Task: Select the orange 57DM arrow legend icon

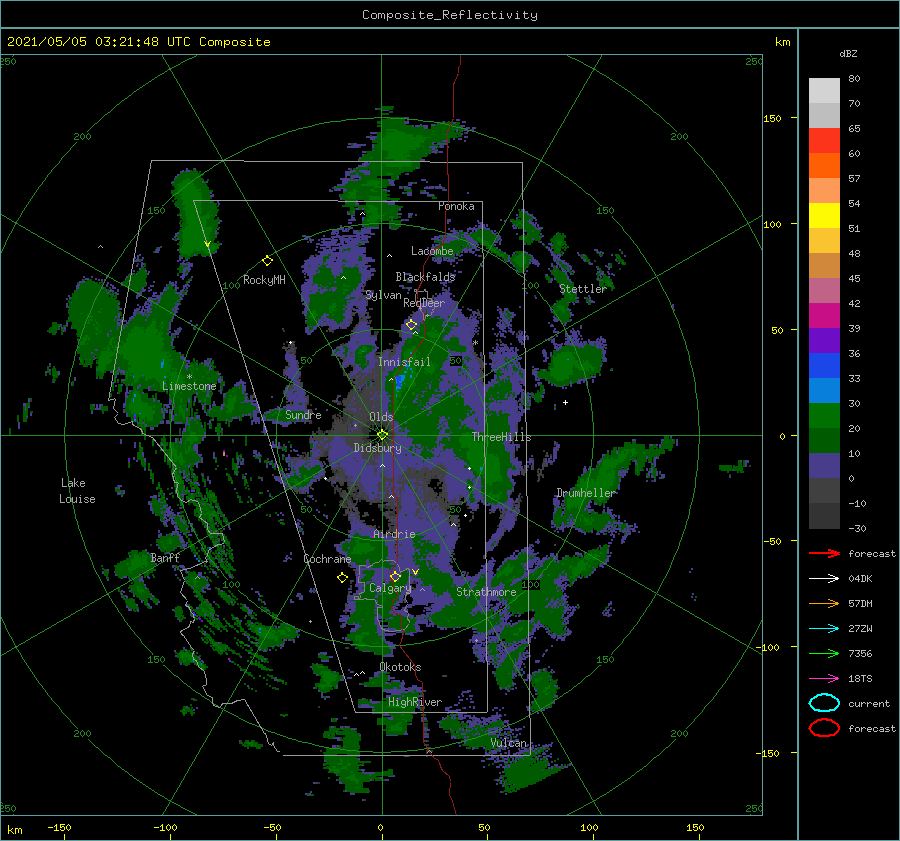Action: pos(824,603)
